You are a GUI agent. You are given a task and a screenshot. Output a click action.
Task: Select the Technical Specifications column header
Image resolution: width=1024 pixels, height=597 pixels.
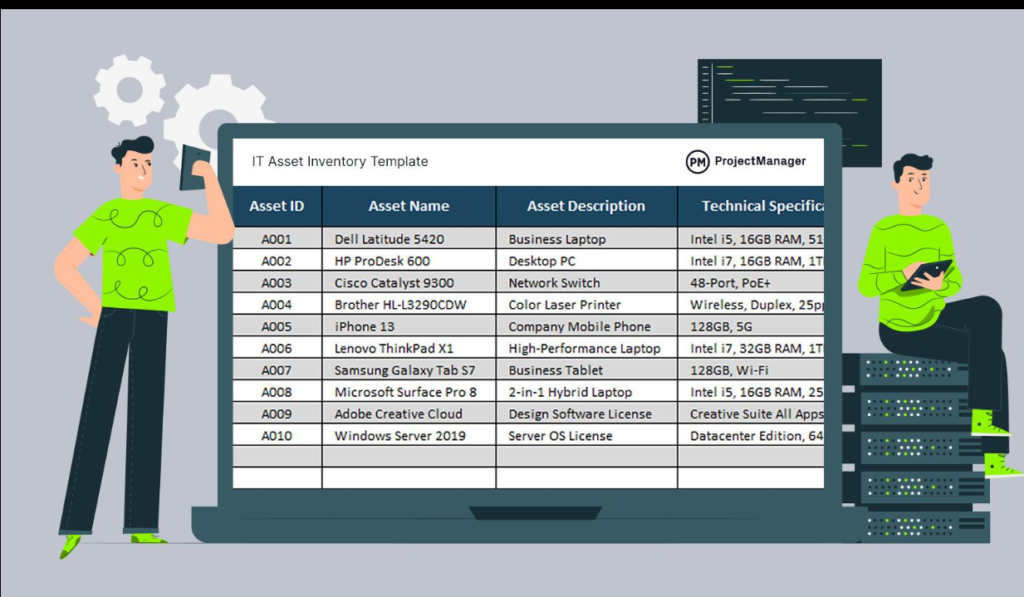pos(760,206)
